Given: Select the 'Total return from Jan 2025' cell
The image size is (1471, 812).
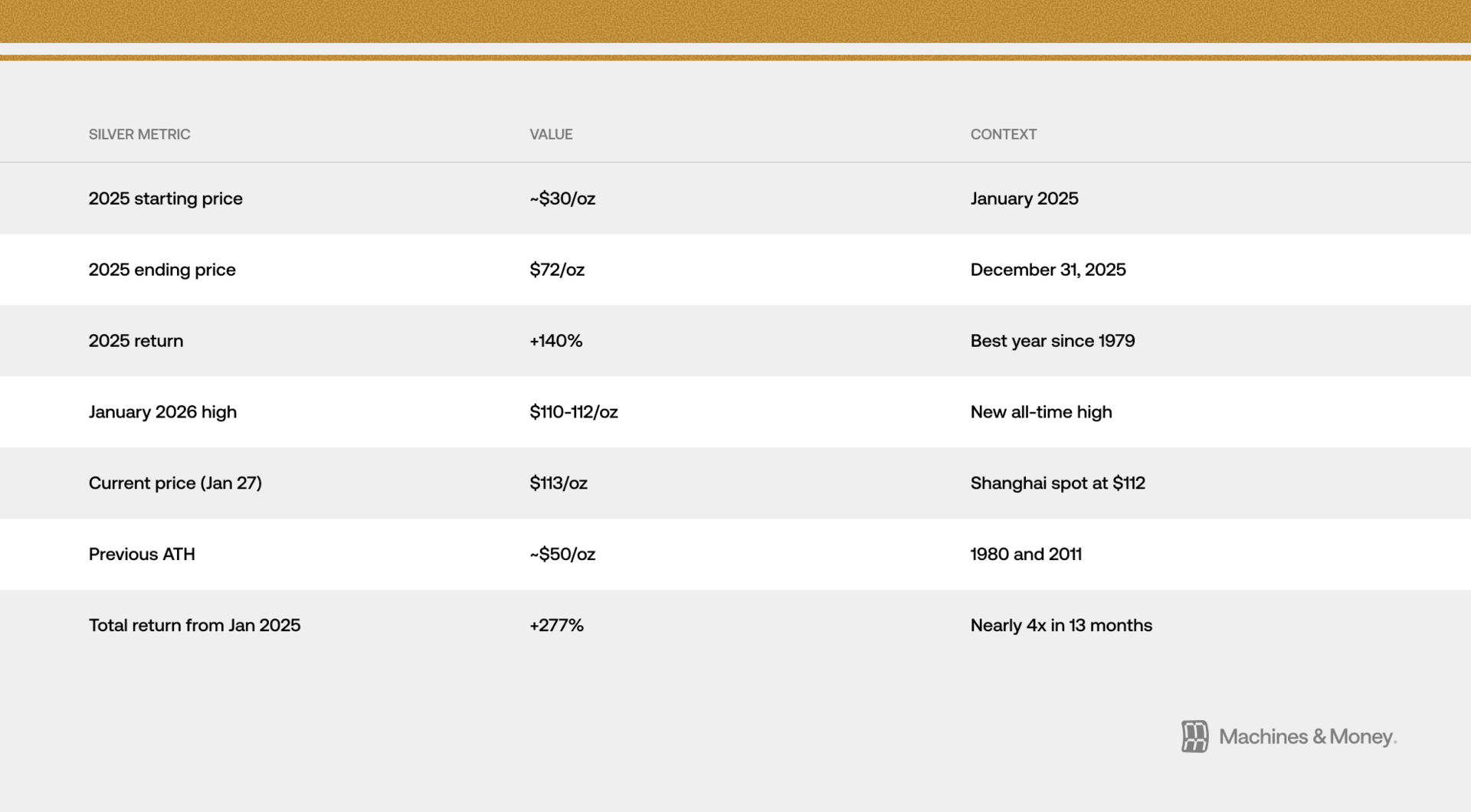Looking at the screenshot, I should click(x=195, y=625).
